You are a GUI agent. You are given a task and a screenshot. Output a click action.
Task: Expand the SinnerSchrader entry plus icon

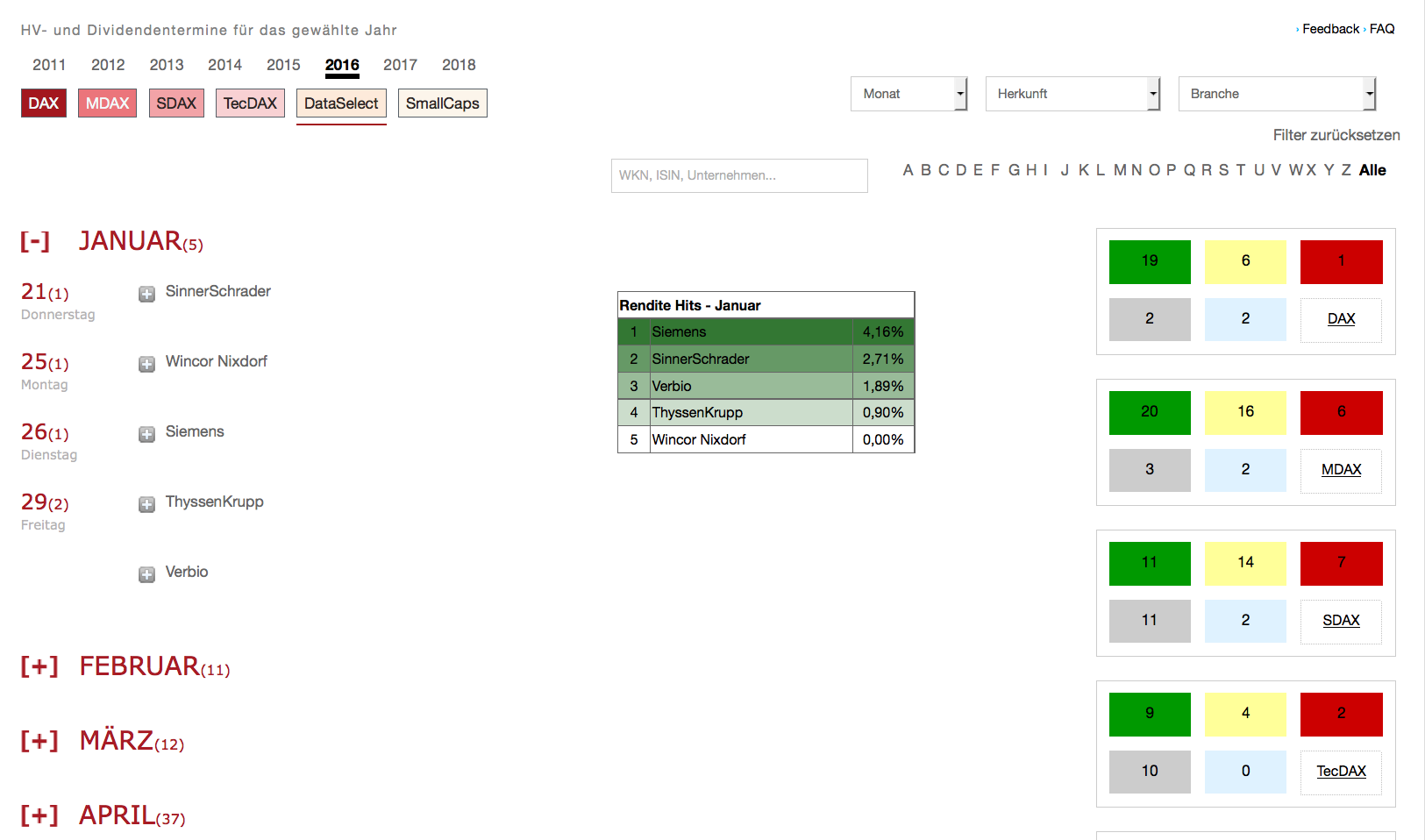[146, 294]
